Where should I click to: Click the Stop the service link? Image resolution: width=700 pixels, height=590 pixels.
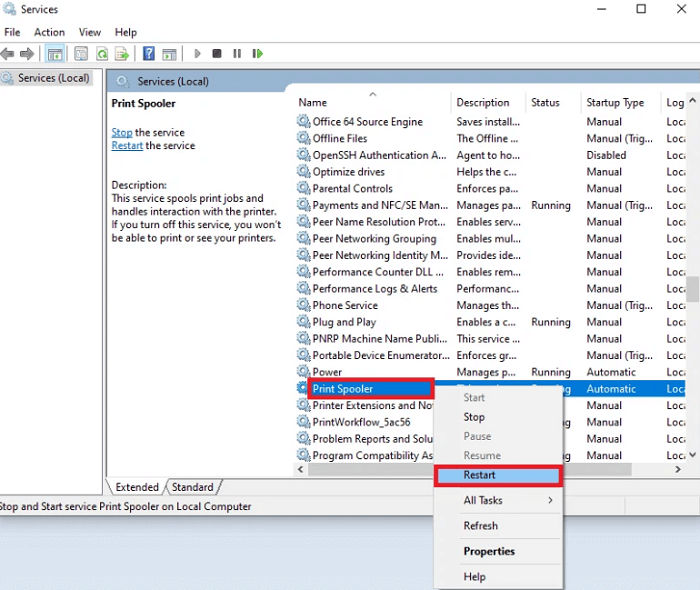point(122,133)
